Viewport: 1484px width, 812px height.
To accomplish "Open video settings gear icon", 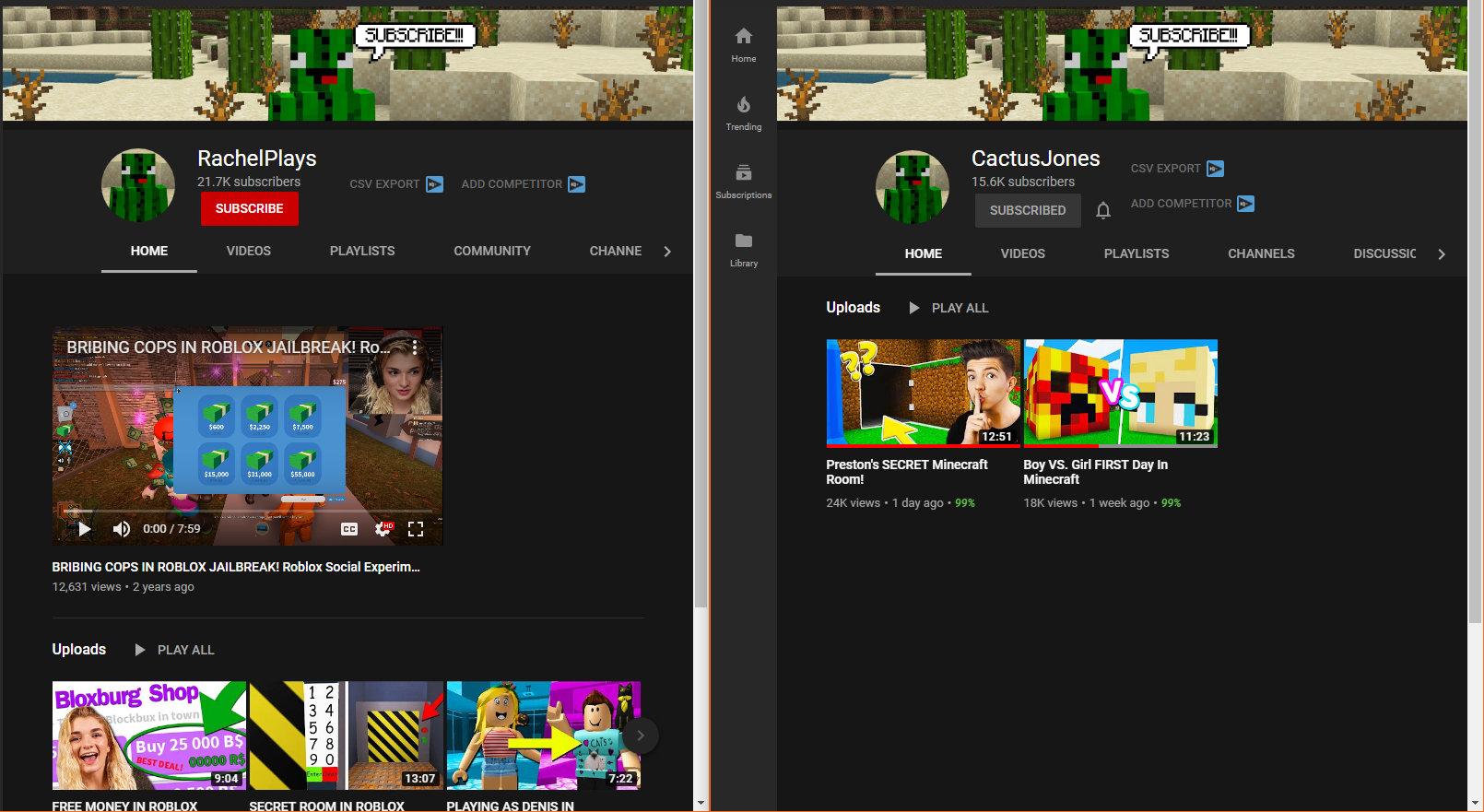I will (383, 529).
